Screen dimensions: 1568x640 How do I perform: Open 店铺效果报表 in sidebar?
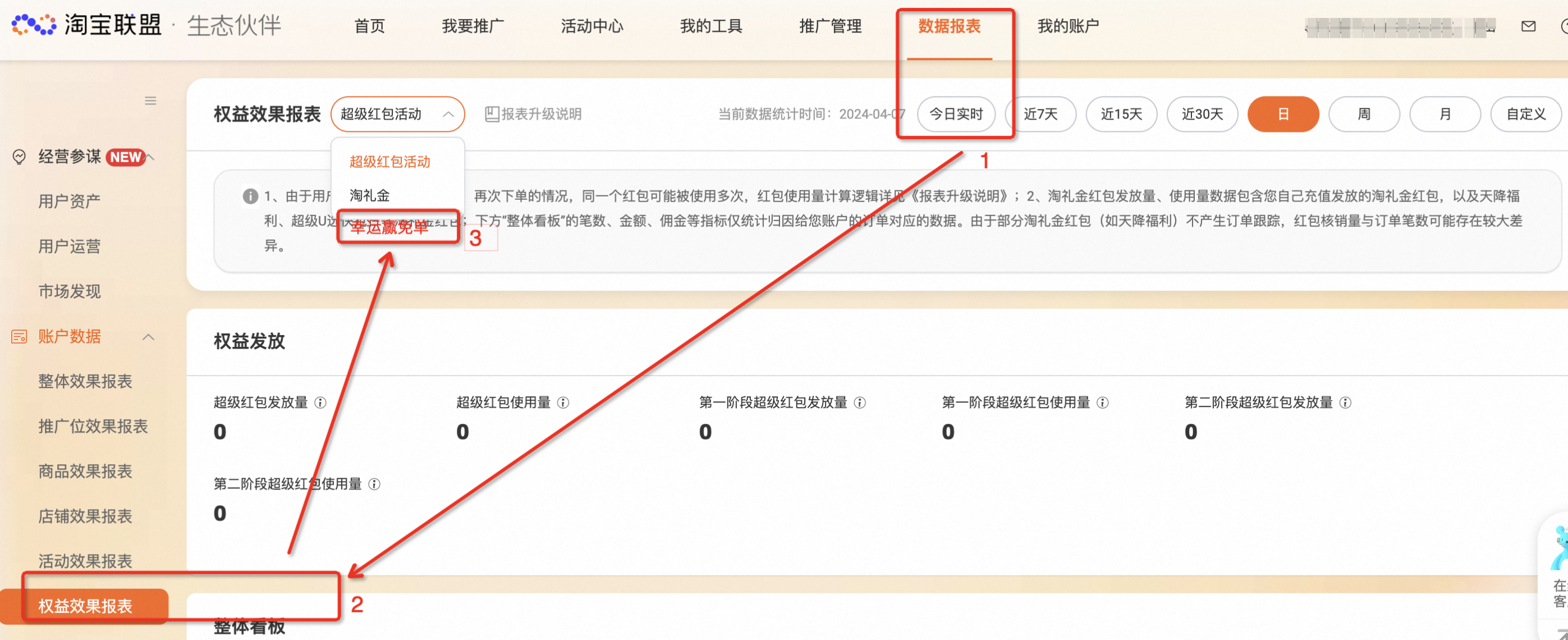(85, 516)
